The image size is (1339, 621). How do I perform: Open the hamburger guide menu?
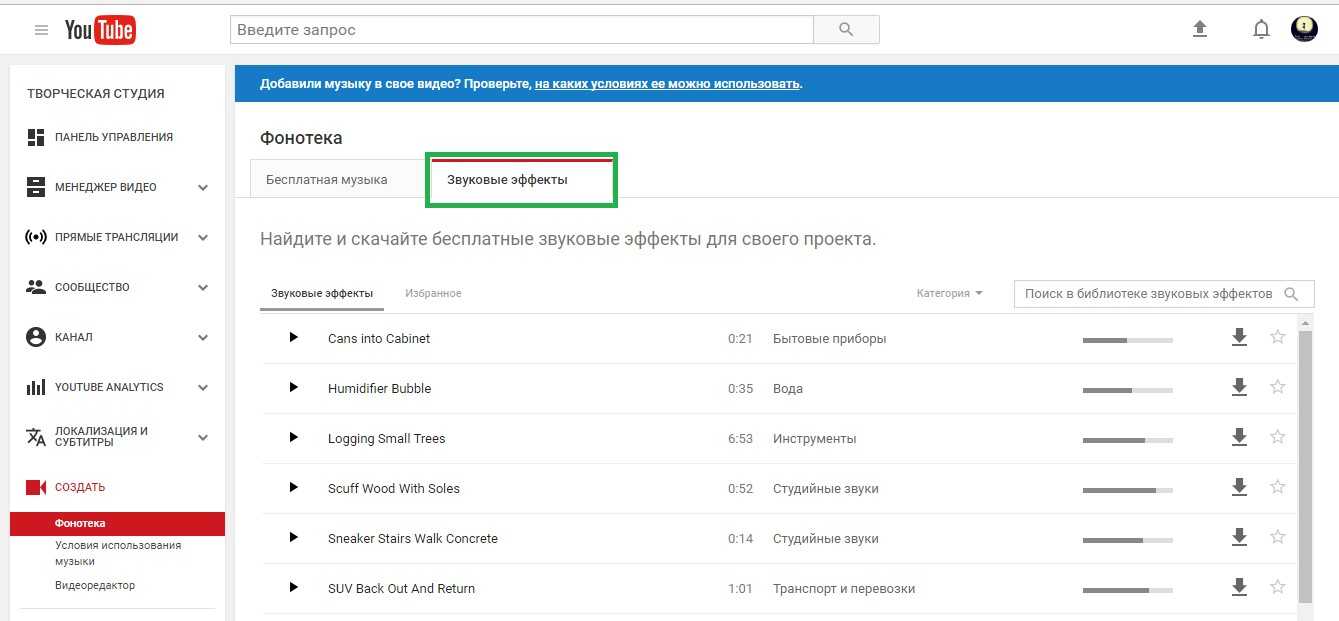[41, 30]
